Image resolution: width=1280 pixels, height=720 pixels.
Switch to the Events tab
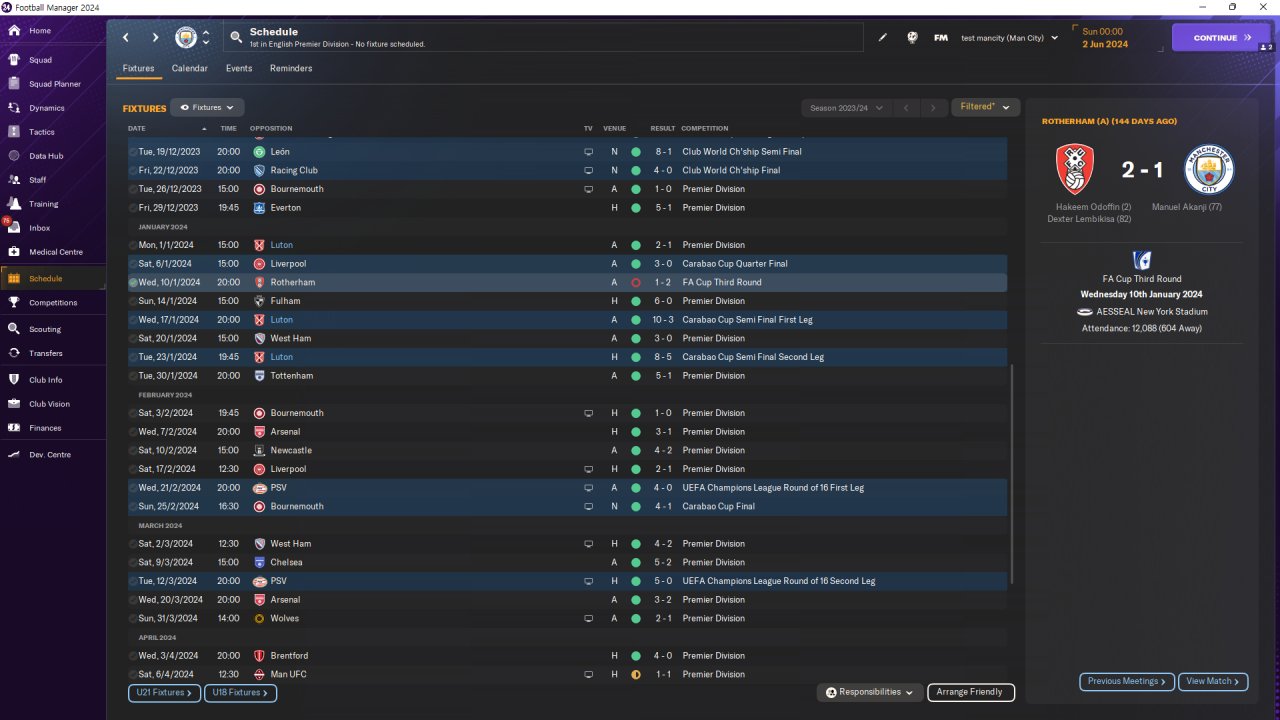pos(239,68)
